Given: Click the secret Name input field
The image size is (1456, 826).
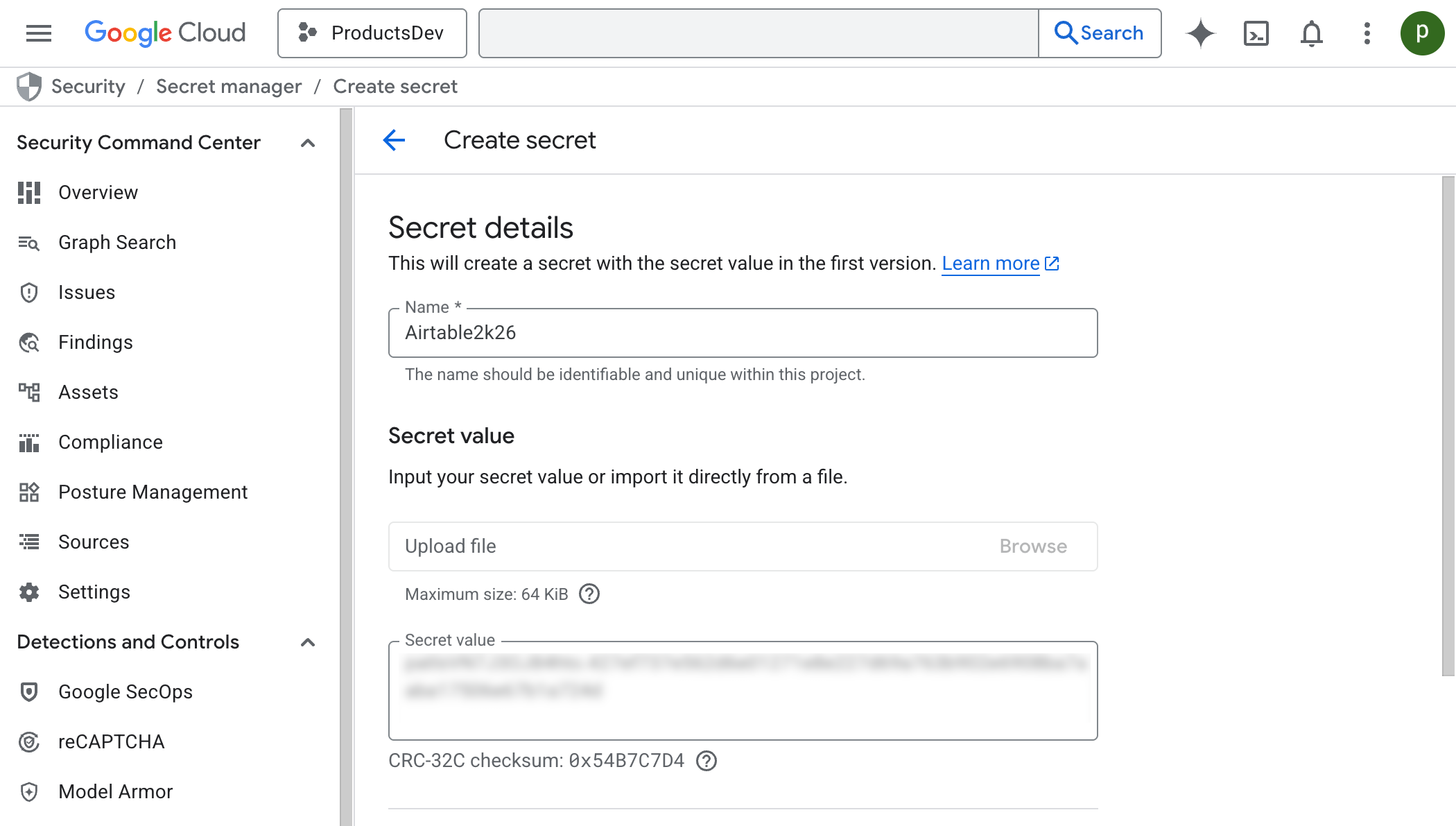Looking at the screenshot, I should tap(742, 333).
